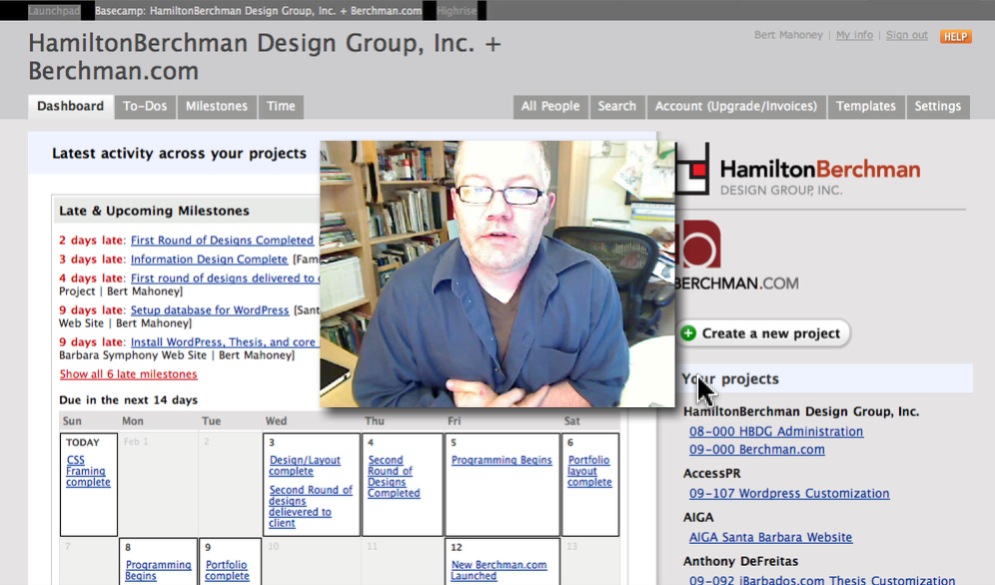Open Account (Upgrade/Invoices) tab
The height and width of the screenshot is (585, 995).
(x=736, y=107)
